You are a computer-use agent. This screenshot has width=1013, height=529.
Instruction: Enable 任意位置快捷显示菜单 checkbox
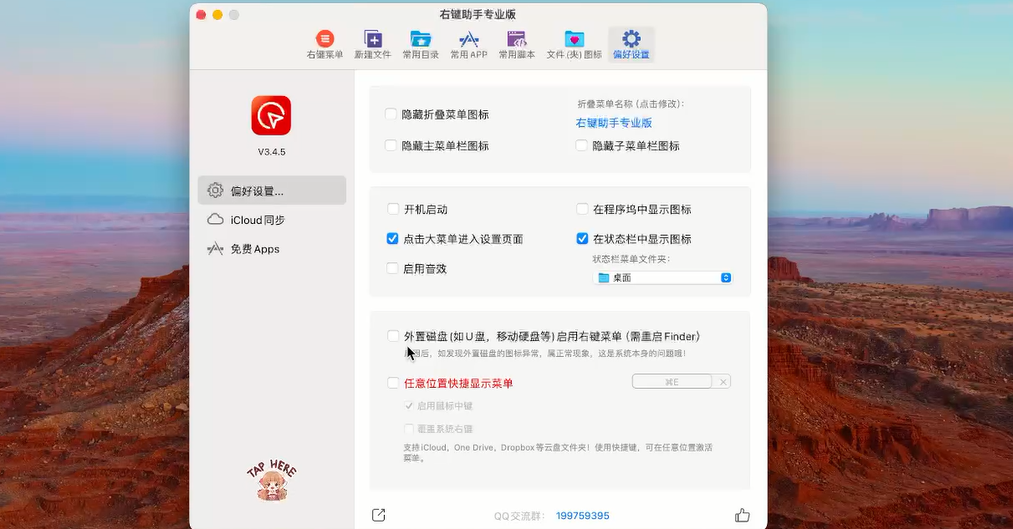[x=393, y=382]
